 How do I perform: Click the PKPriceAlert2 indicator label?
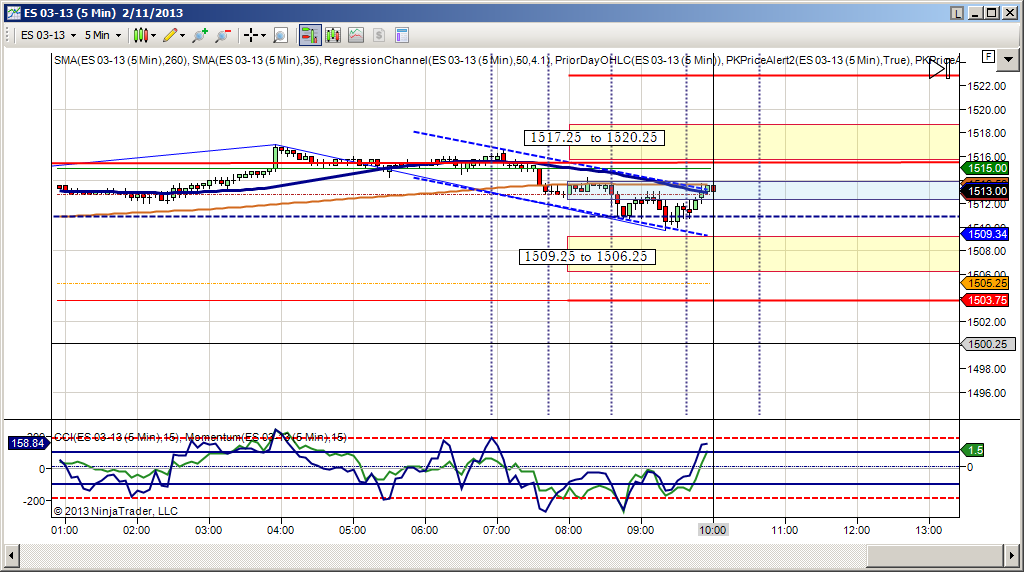(818, 60)
